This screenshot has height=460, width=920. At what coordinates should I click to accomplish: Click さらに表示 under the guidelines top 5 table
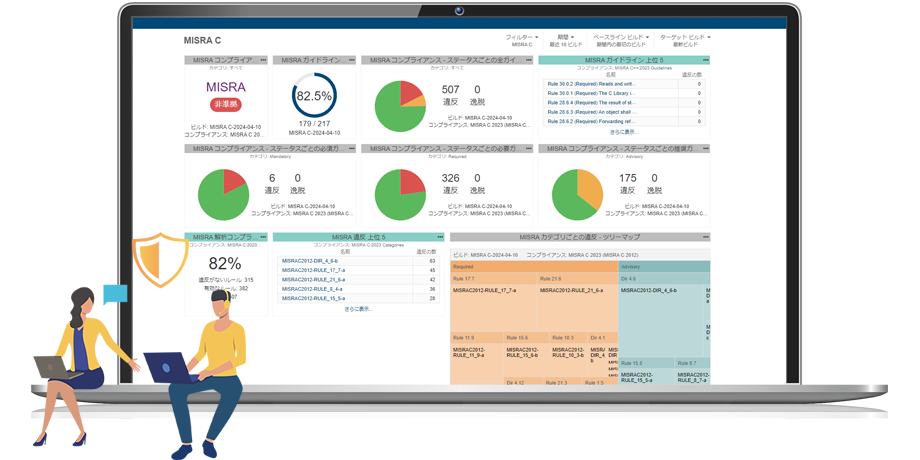tap(624, 132)
